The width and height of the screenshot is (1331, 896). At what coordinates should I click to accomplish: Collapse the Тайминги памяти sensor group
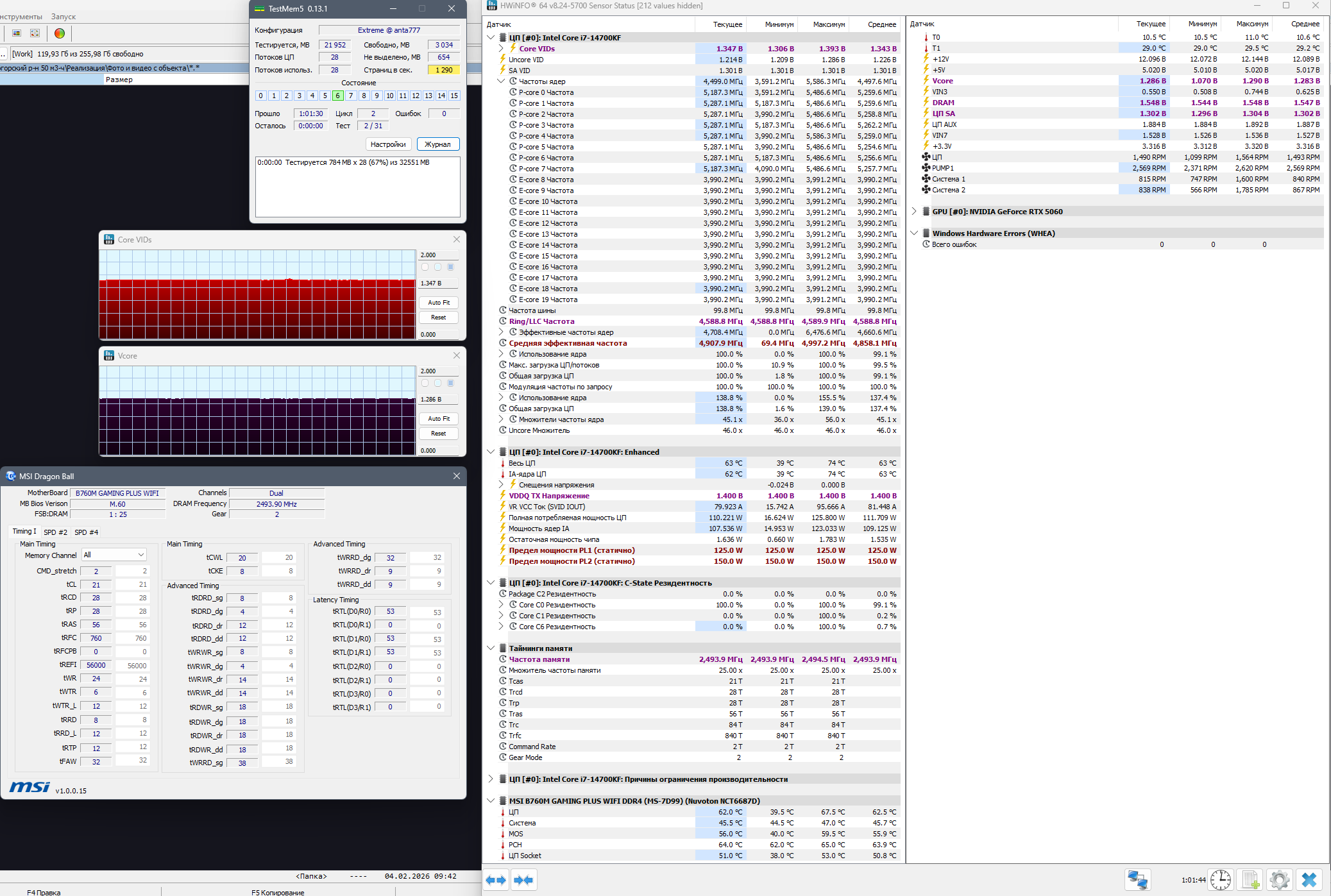pyautogui.click(x=491, y=648)
